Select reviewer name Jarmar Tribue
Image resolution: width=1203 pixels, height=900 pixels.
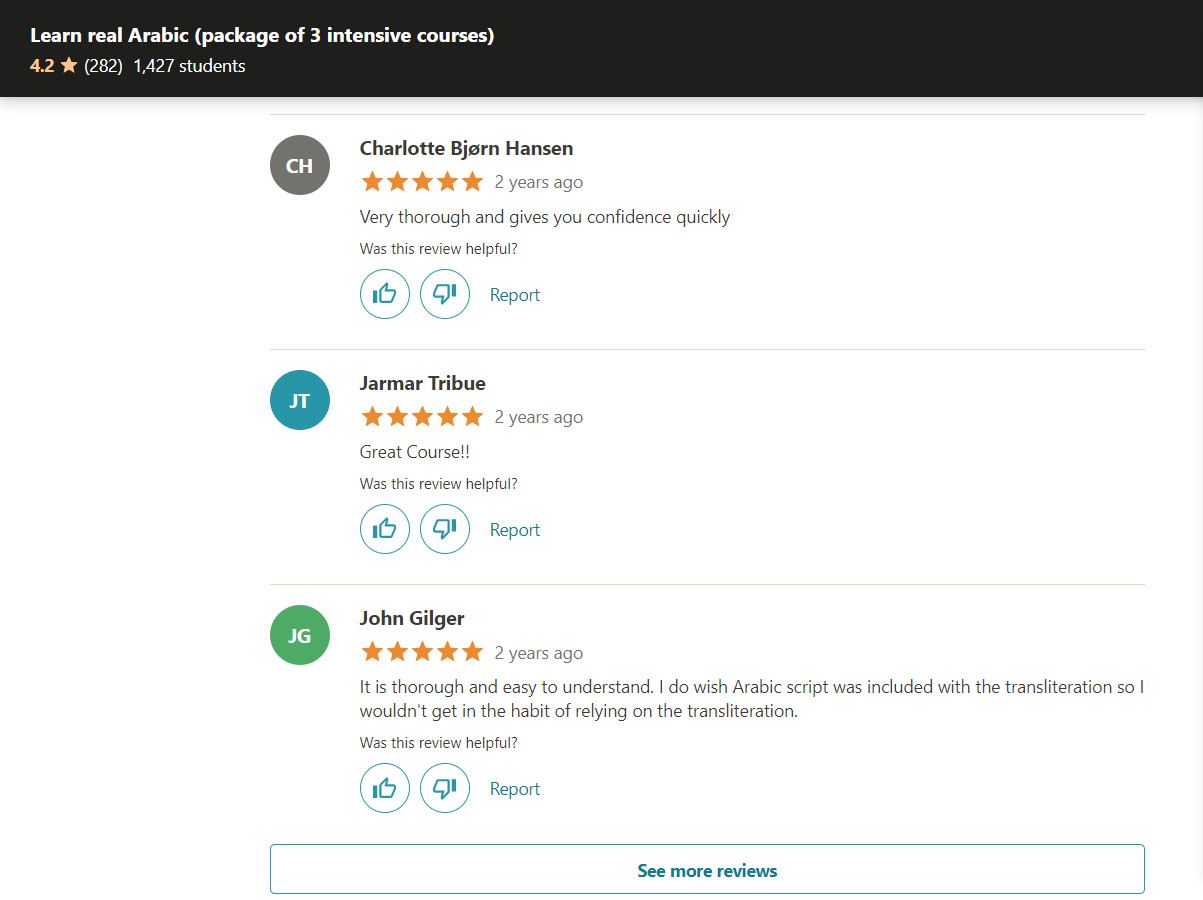pyautogui.click(x=423, y=383)
